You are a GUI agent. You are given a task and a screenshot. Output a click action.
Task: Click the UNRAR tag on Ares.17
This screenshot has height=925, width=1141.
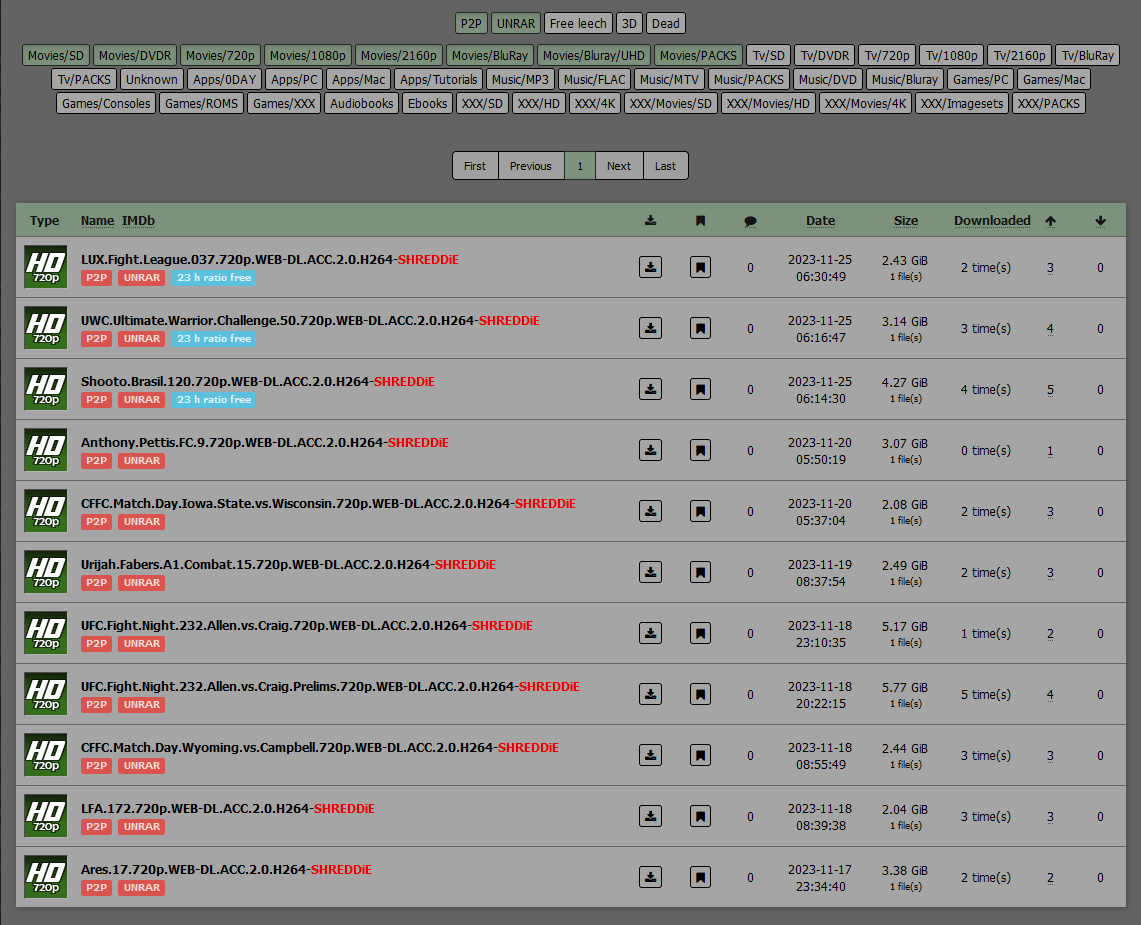(141, 887)
